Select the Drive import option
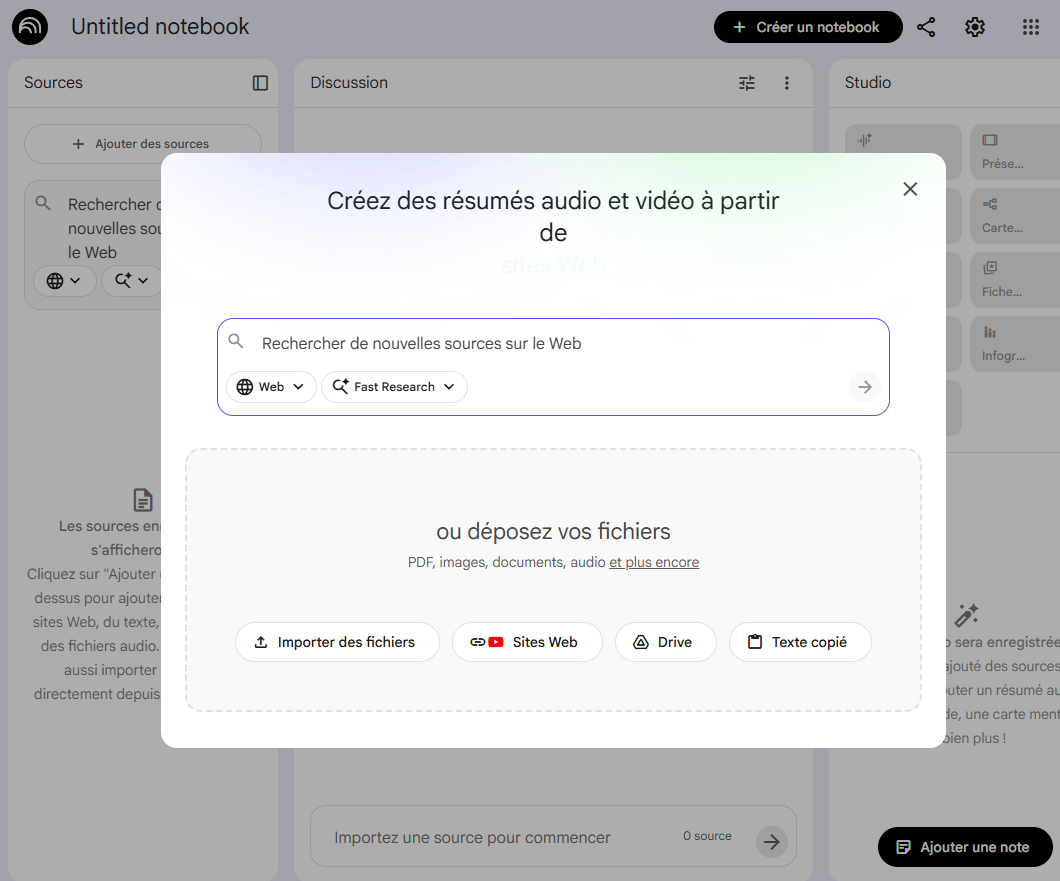The height and width of the screenshot is (881, 1060). [666, 642]
